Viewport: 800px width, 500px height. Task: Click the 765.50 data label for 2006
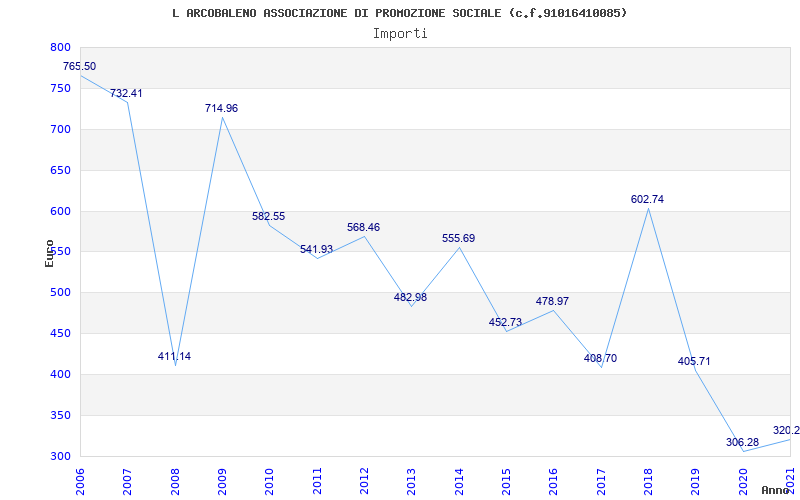[x=79, y=66]
